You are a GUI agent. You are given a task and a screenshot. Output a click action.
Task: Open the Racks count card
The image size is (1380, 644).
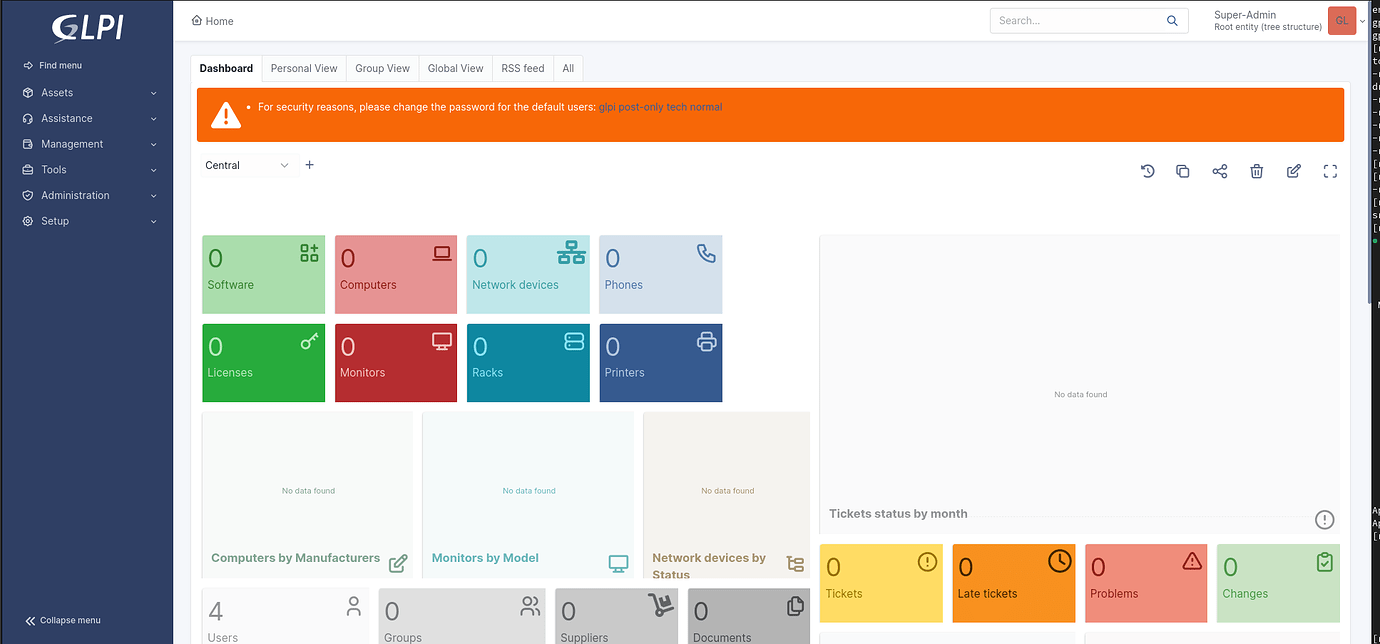pos(528,362)
